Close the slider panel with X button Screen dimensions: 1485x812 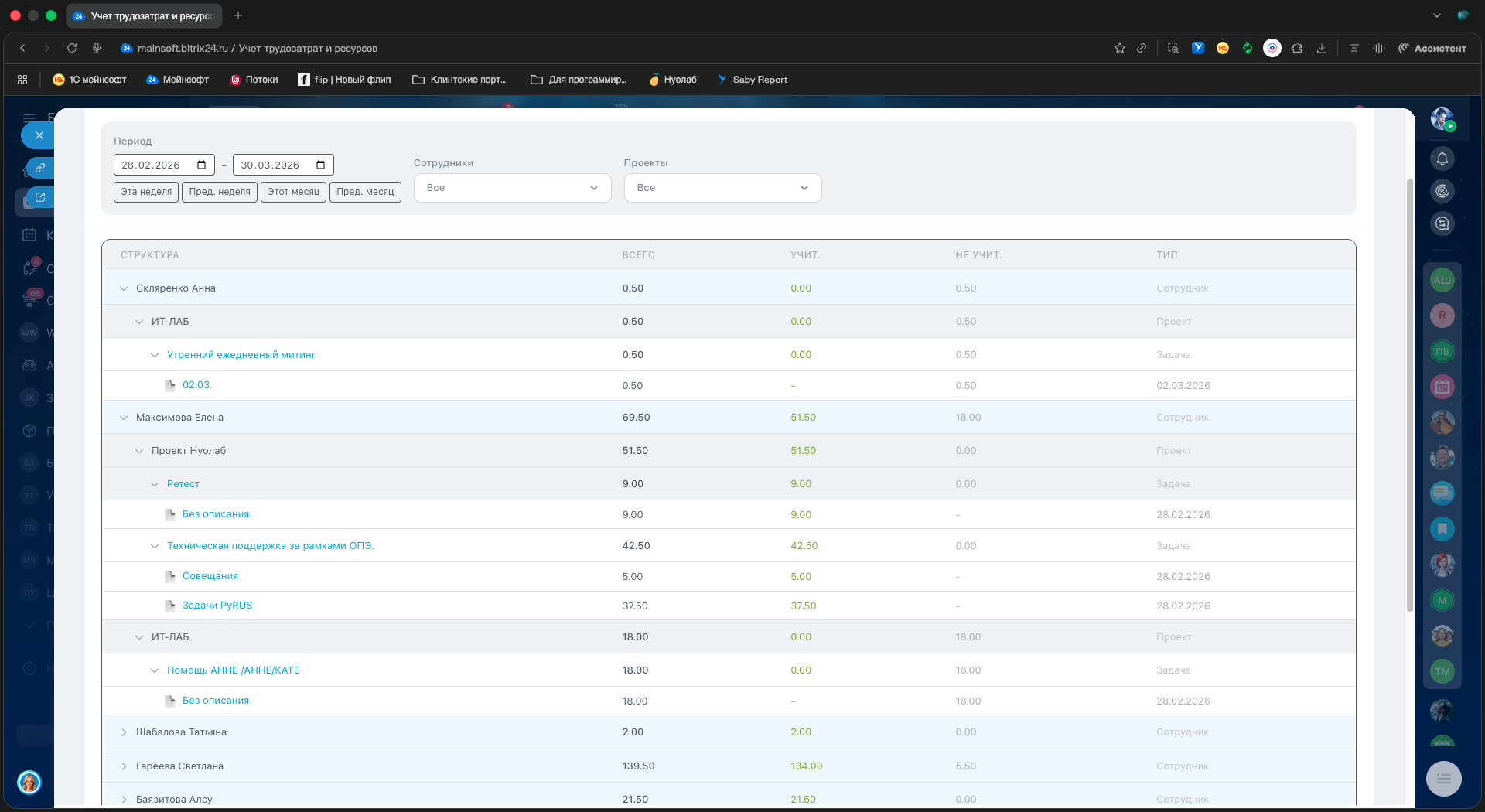click(39, 135)
